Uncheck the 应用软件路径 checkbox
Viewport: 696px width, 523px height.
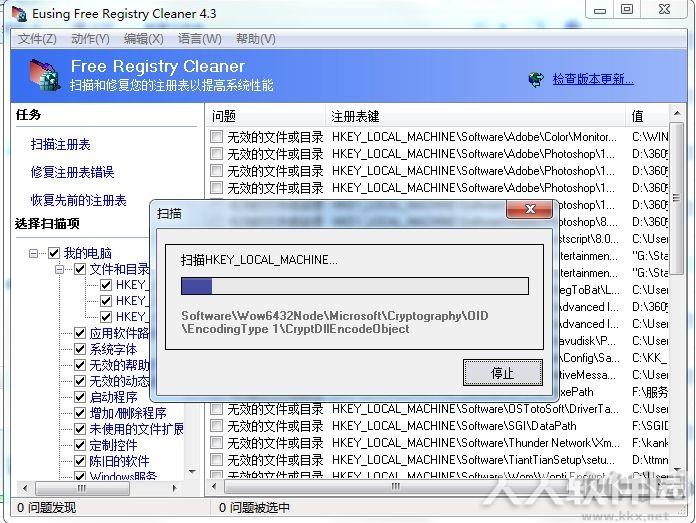click(80, 333)
